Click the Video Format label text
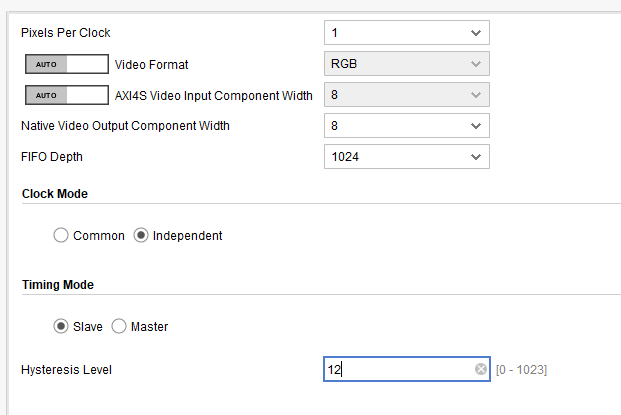Image resolution: width=621 pixels, height=415 pixels. coord(151,65)
